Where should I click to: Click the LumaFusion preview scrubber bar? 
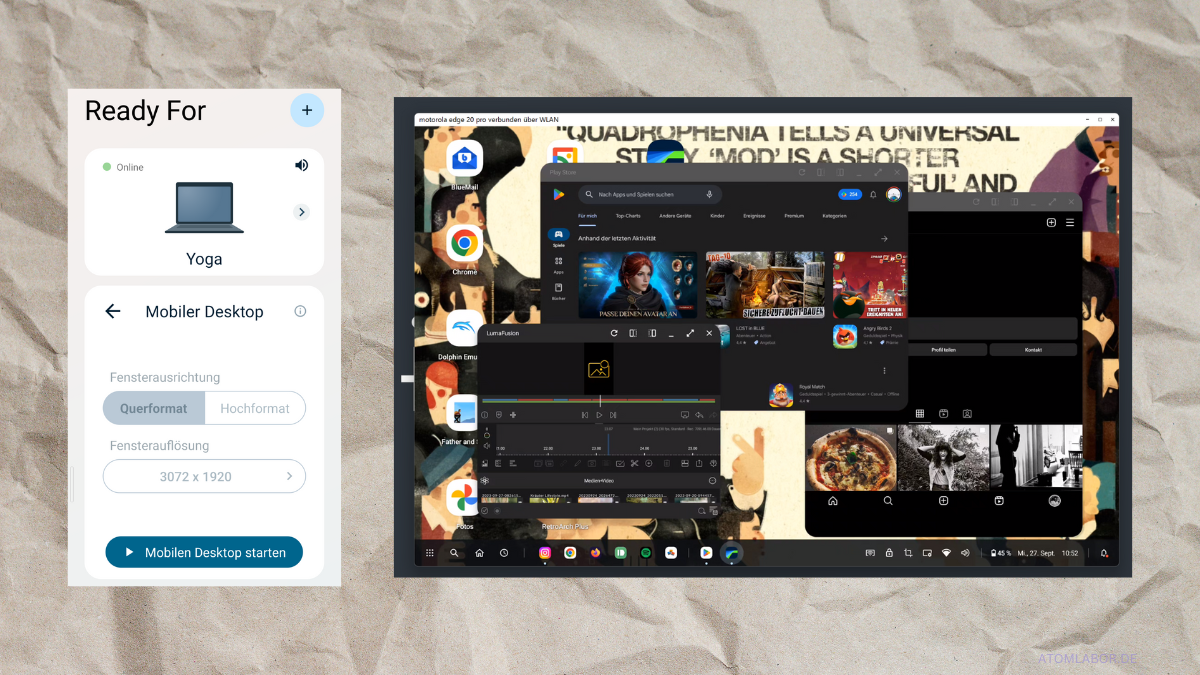point(599,400)
